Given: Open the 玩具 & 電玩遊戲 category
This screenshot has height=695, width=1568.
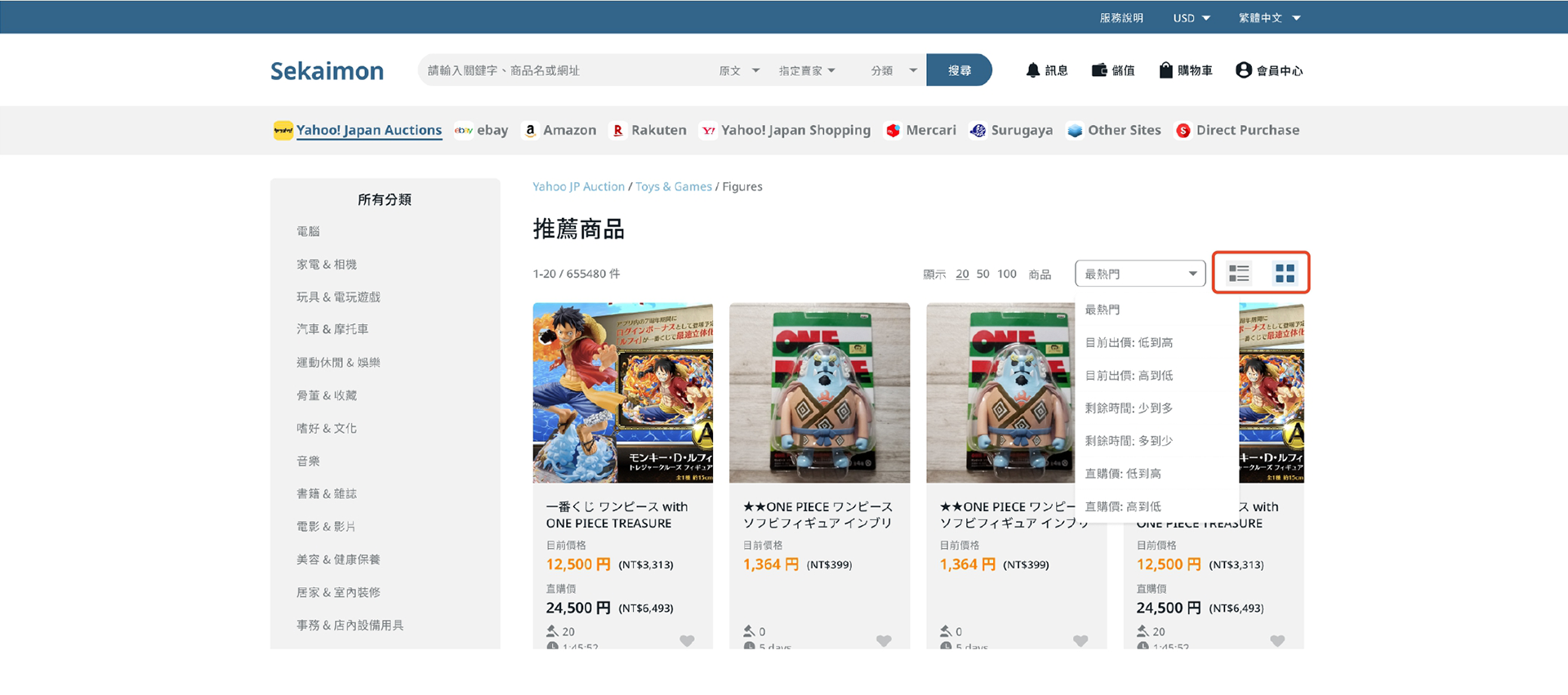Looking at the screenshot, I should point(338,296).
